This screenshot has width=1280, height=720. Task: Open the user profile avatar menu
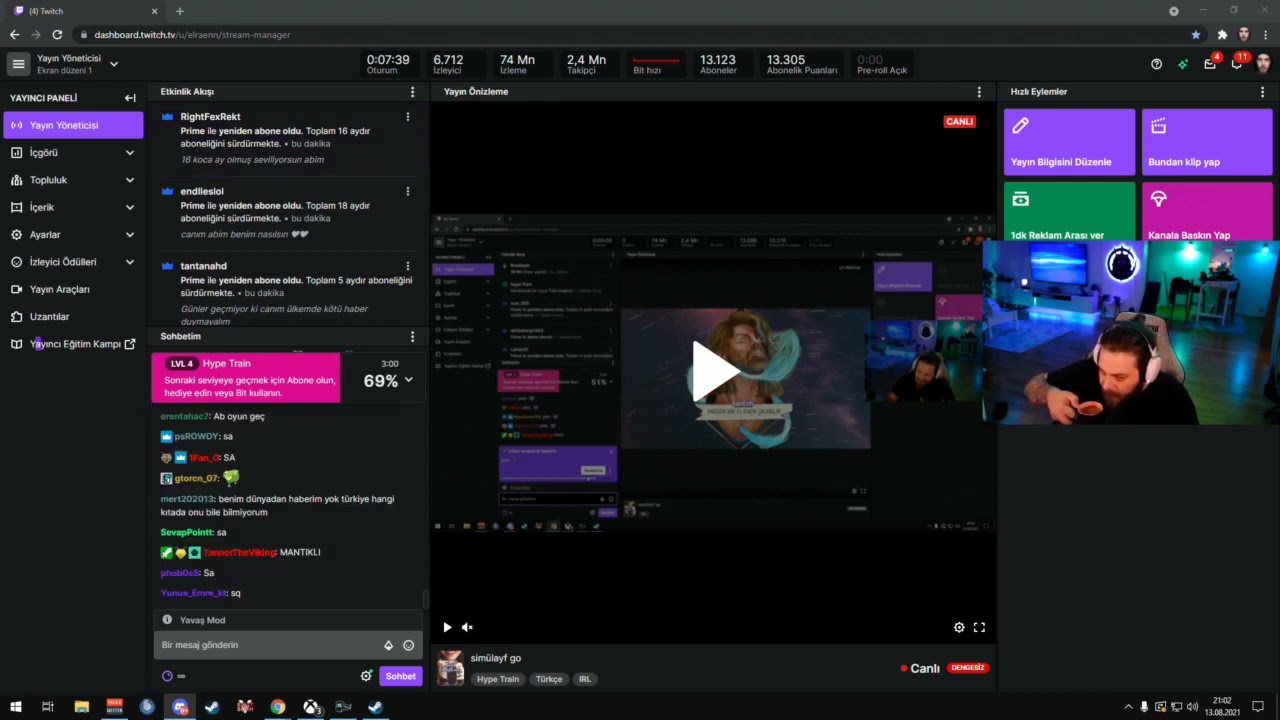tap(1263, 64)
